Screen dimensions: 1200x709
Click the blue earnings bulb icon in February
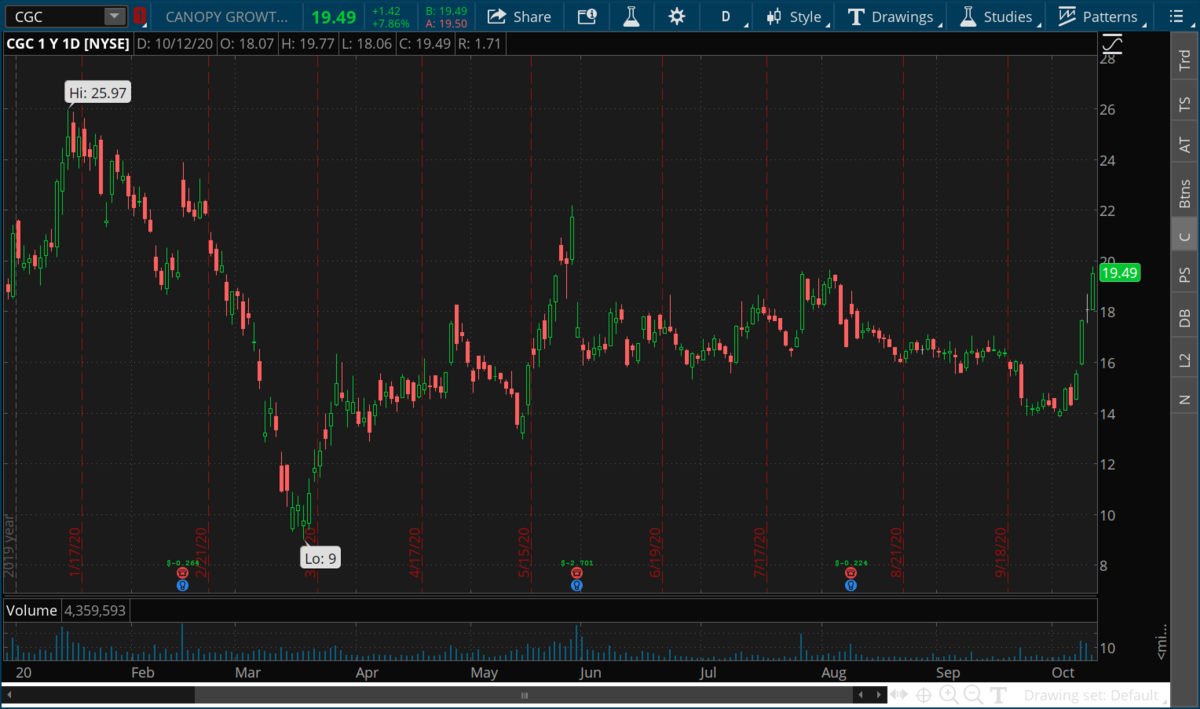click(183, 585)
